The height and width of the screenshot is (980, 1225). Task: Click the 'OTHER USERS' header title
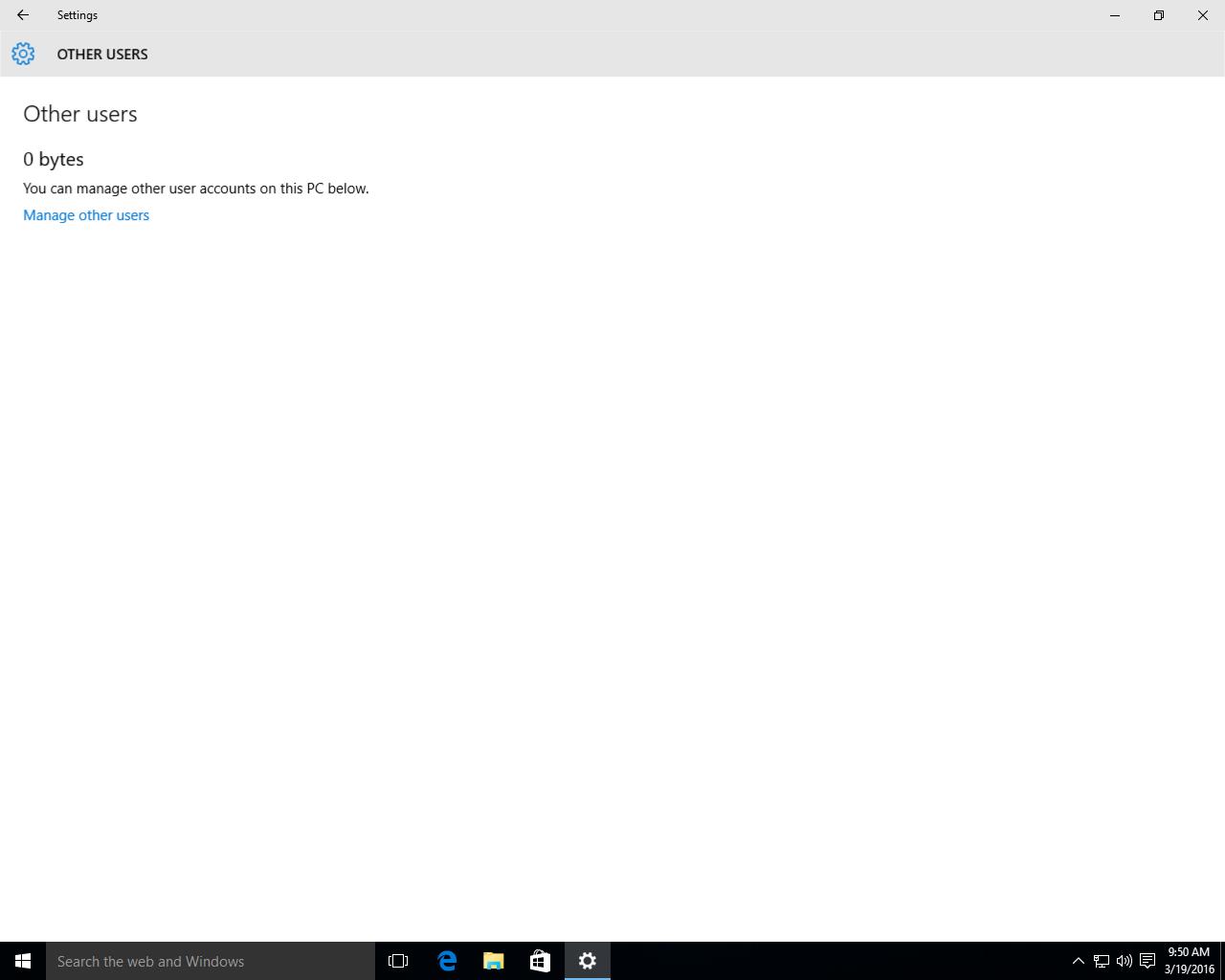[x=102, y=55]
